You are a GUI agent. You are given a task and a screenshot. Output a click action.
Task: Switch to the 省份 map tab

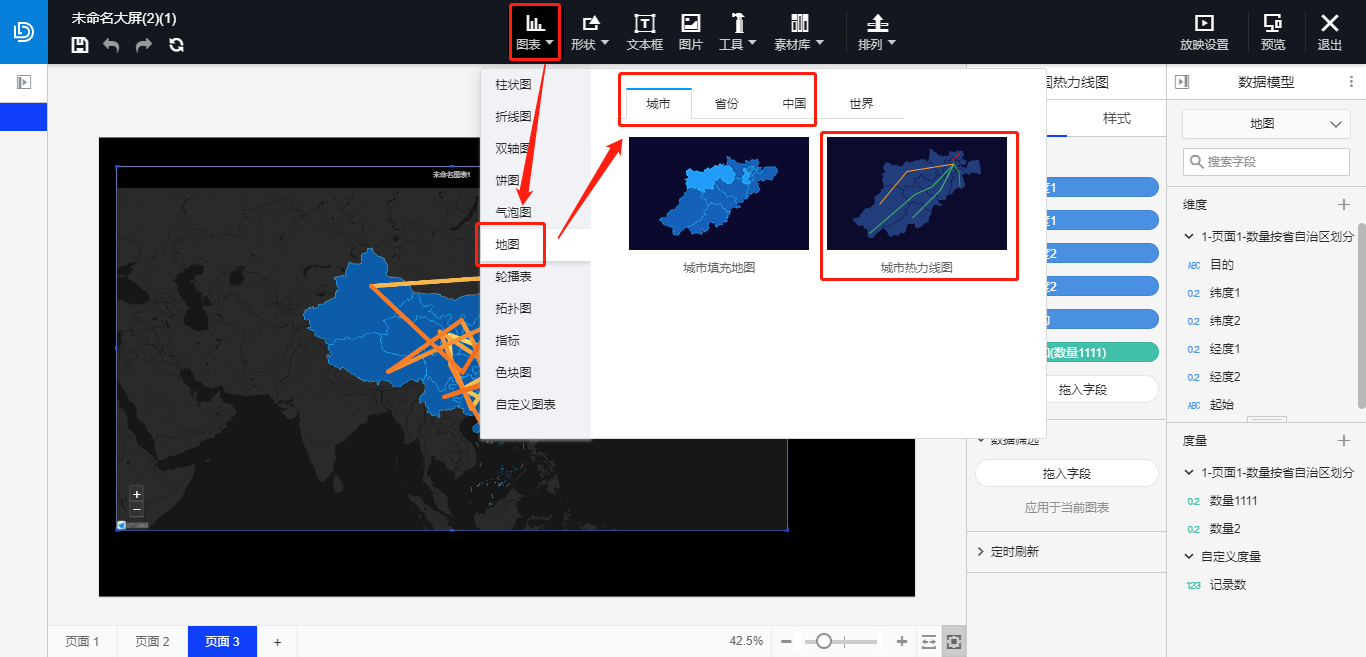pyautogui.click(x=727, y=104)
